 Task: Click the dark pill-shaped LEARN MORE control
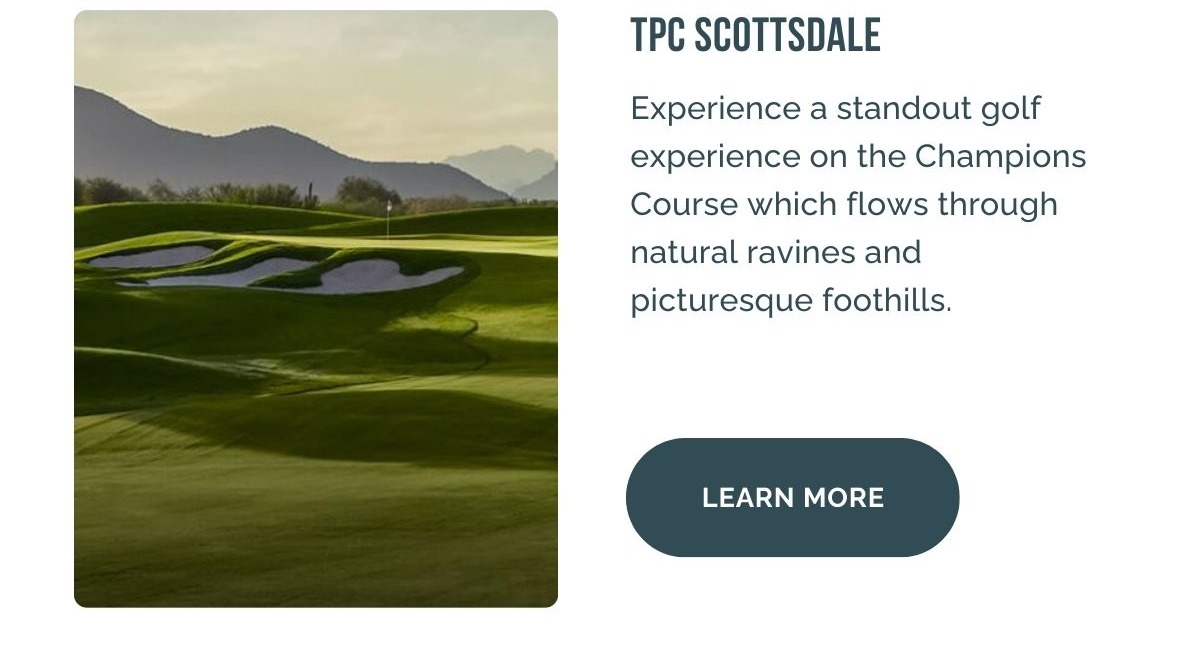792,497
